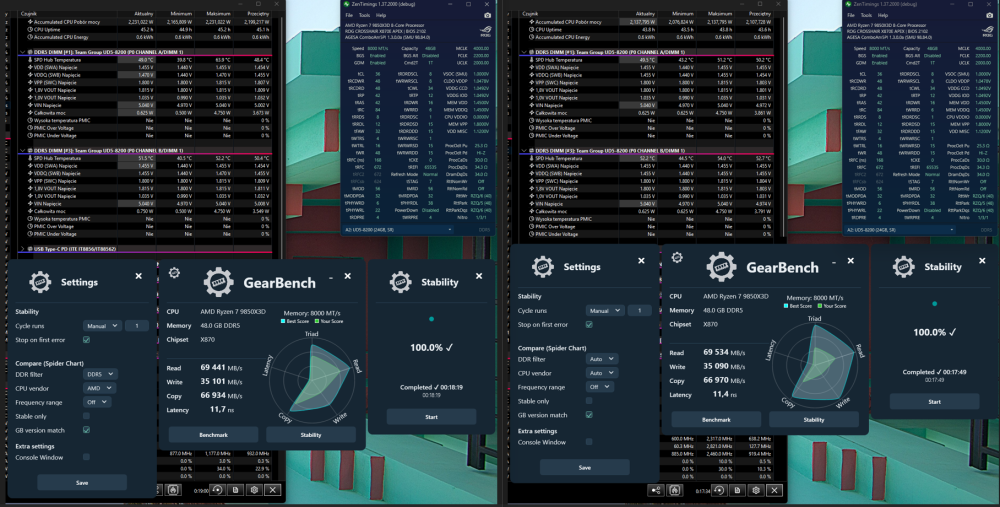Open DDR filter dropdown set to Auto
1000x507 pixels.
pos(601,359)
